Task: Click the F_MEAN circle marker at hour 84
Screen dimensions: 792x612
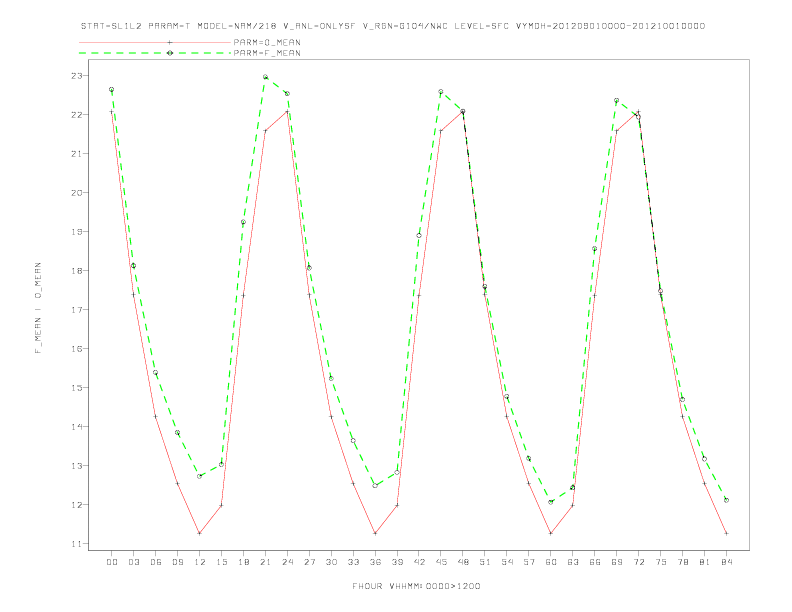Action: click(726, 500)
